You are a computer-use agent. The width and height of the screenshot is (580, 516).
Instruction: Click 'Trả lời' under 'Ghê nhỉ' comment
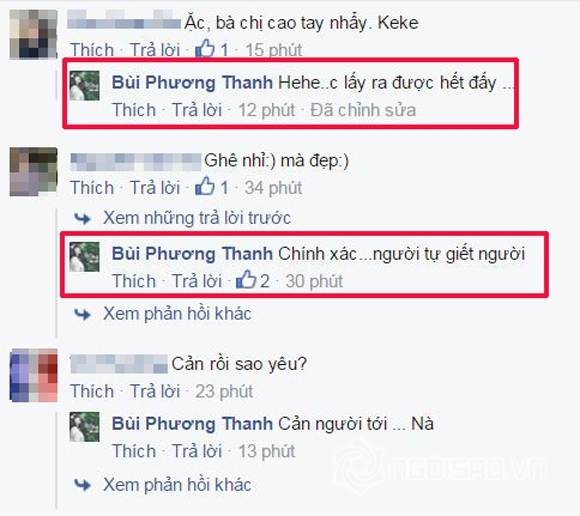point(155,188)
